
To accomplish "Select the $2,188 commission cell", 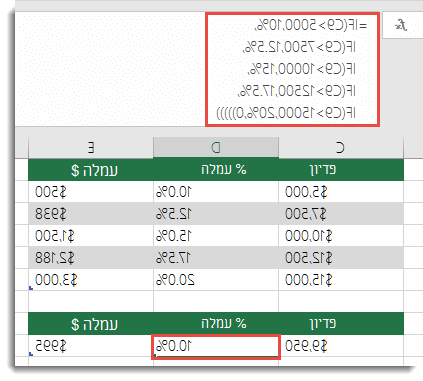I will coord(91,258).
